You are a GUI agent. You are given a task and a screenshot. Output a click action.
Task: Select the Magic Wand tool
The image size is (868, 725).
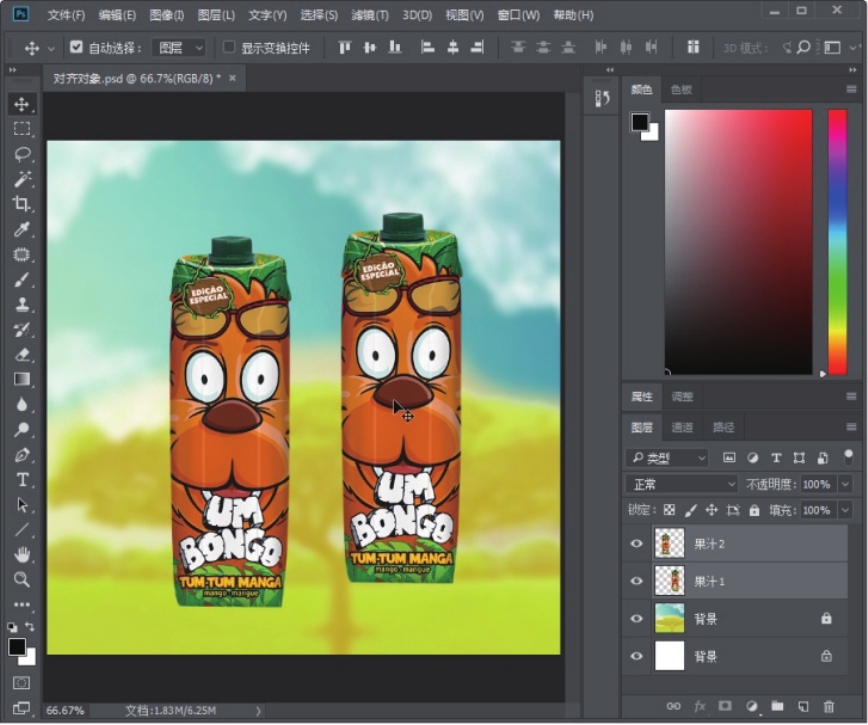pyautogui.click(x=22, y=179)
